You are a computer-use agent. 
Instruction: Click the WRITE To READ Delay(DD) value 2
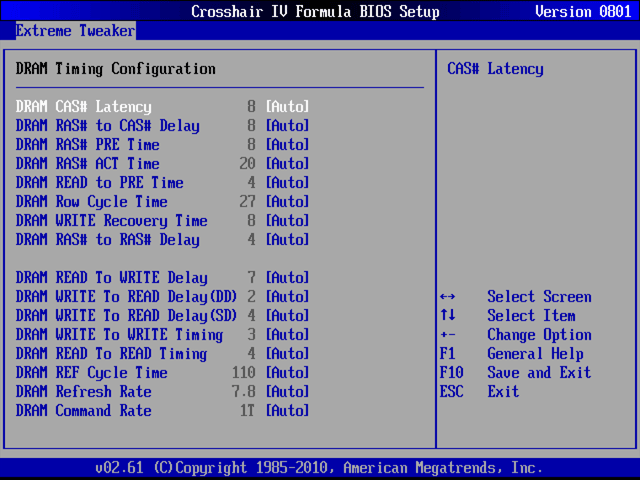click(251, 296)
